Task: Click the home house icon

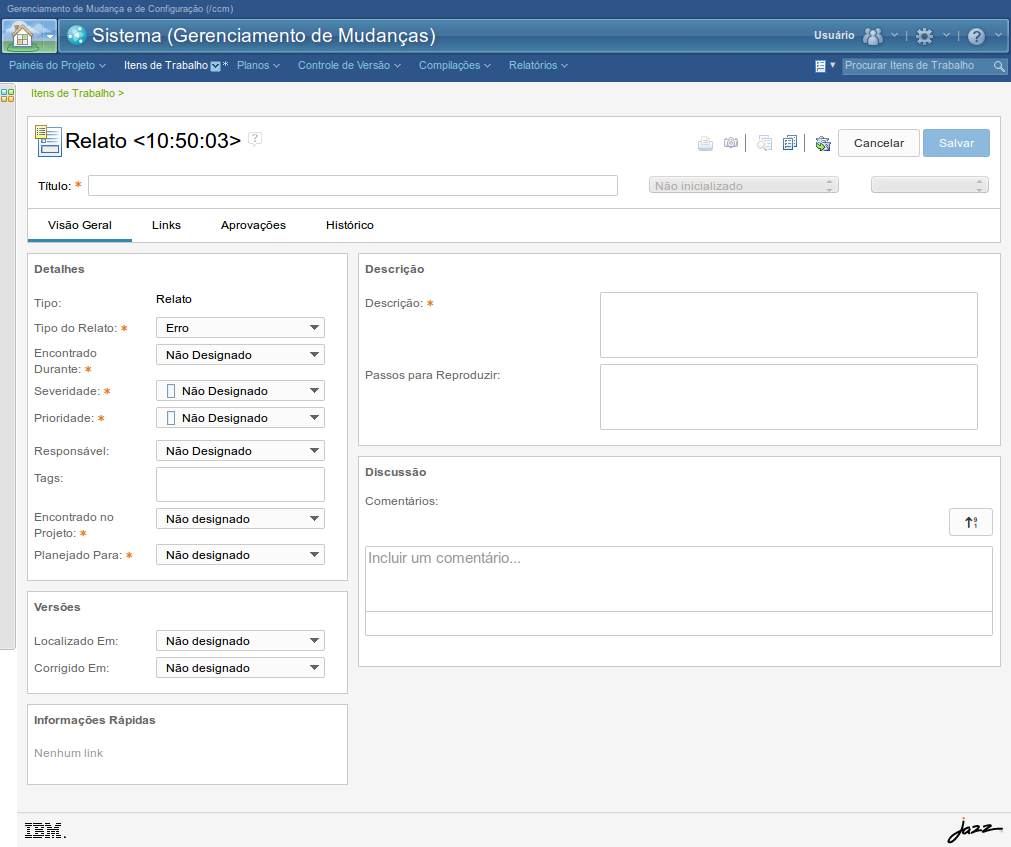Action: click(x=23, y=36)
